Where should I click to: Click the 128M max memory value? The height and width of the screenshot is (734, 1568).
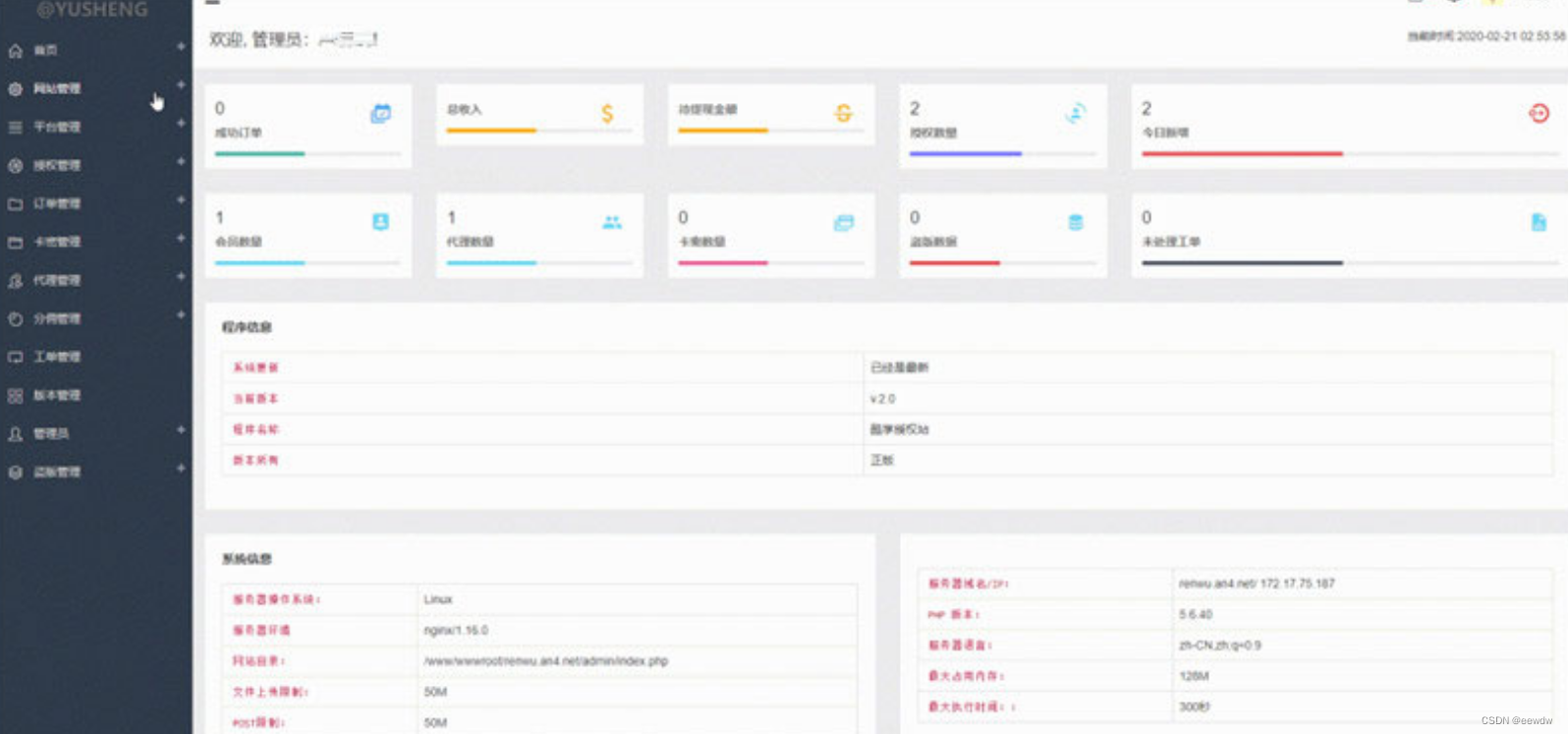[x=1194, y=676]
